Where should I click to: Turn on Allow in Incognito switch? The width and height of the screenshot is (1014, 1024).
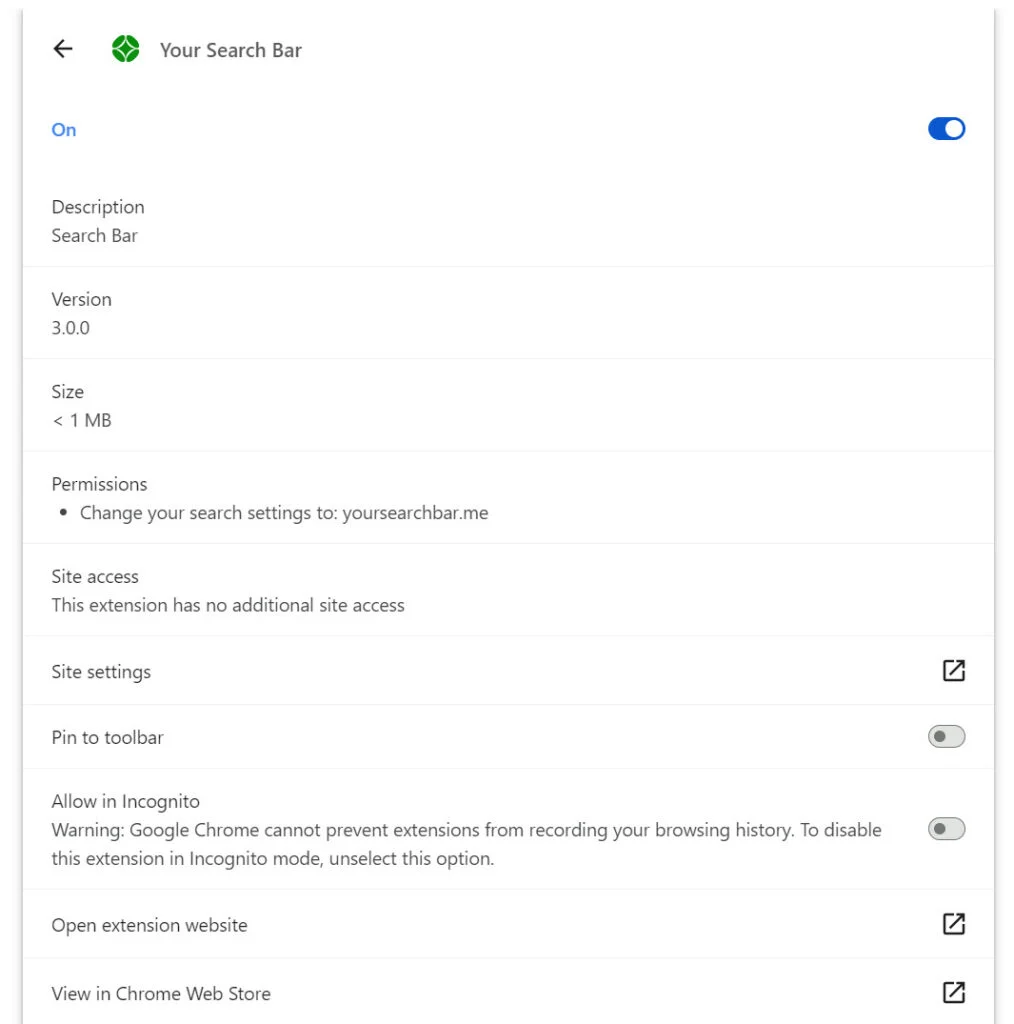point(946,829)
